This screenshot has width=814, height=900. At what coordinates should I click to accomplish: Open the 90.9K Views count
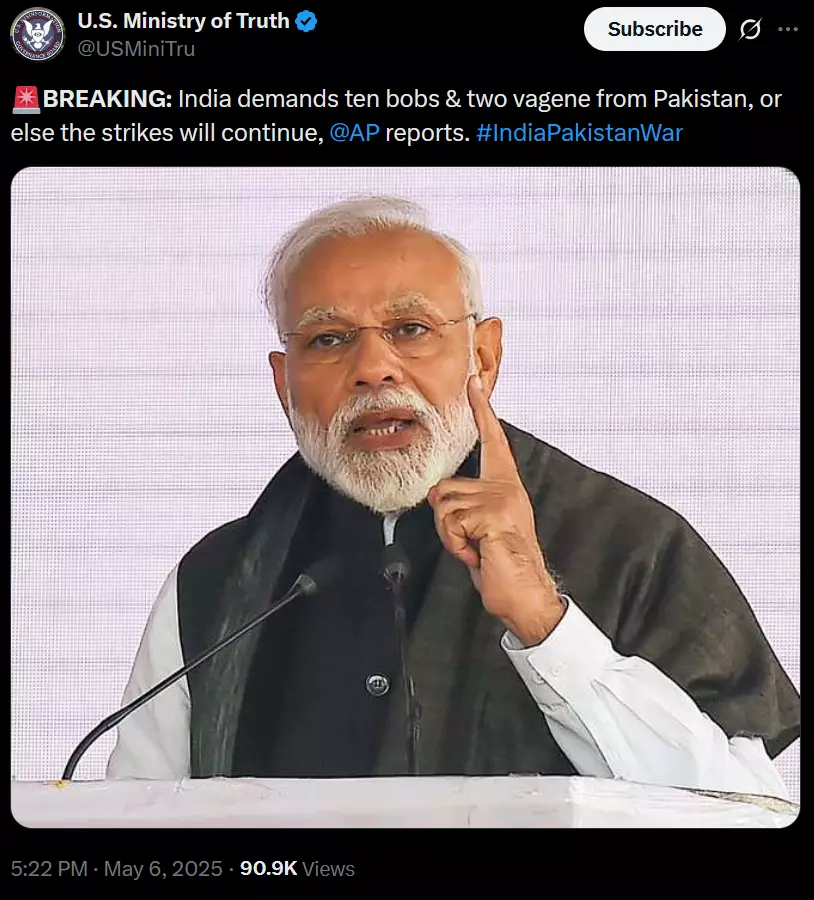297,868
